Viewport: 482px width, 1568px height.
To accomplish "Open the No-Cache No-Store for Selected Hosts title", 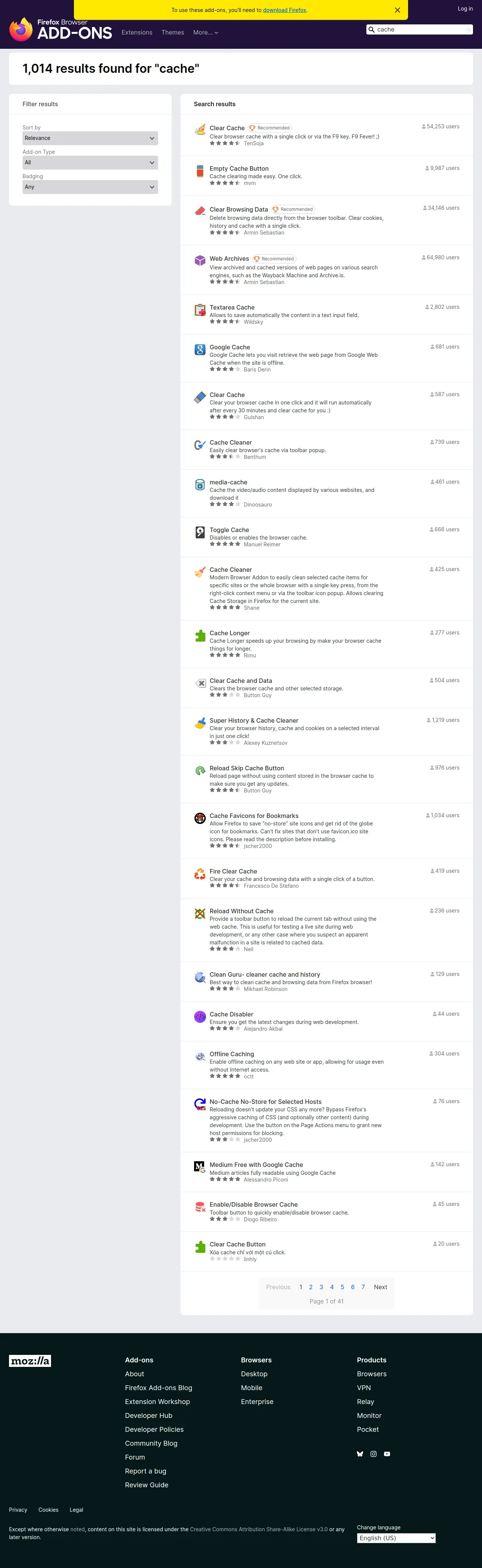I will click(x=266, y=1102).
